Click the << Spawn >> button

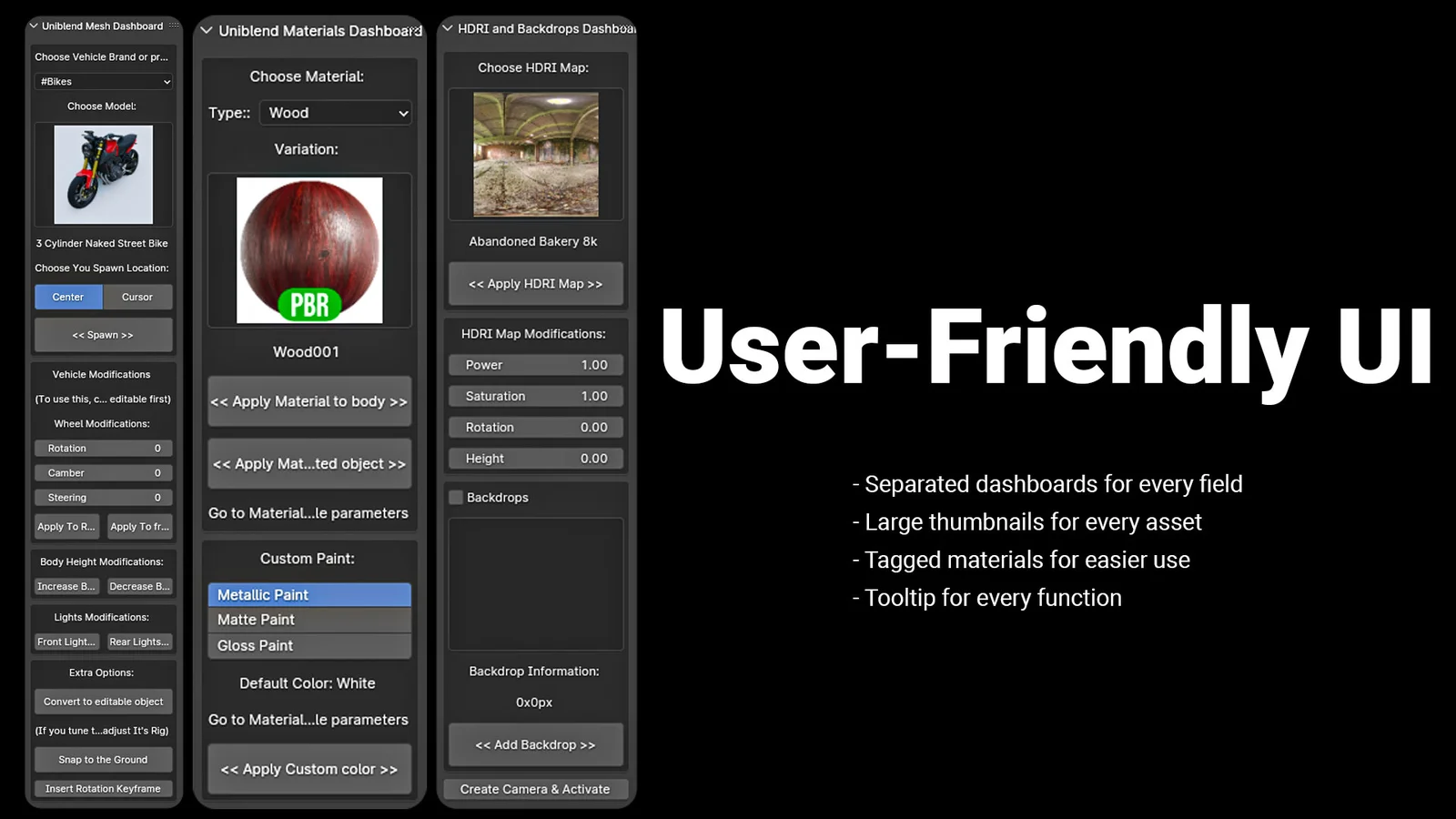[103, 334]
